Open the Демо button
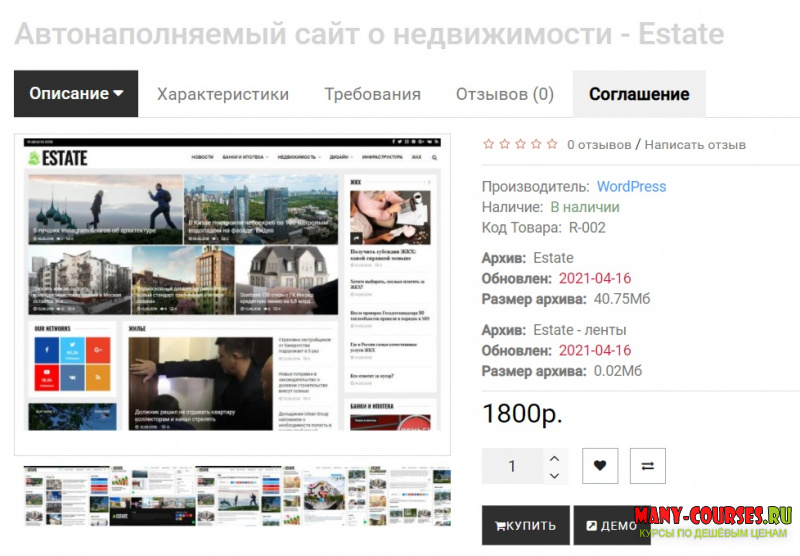The width and height of the screenshot is (800, 556). [x=610, y=526]
